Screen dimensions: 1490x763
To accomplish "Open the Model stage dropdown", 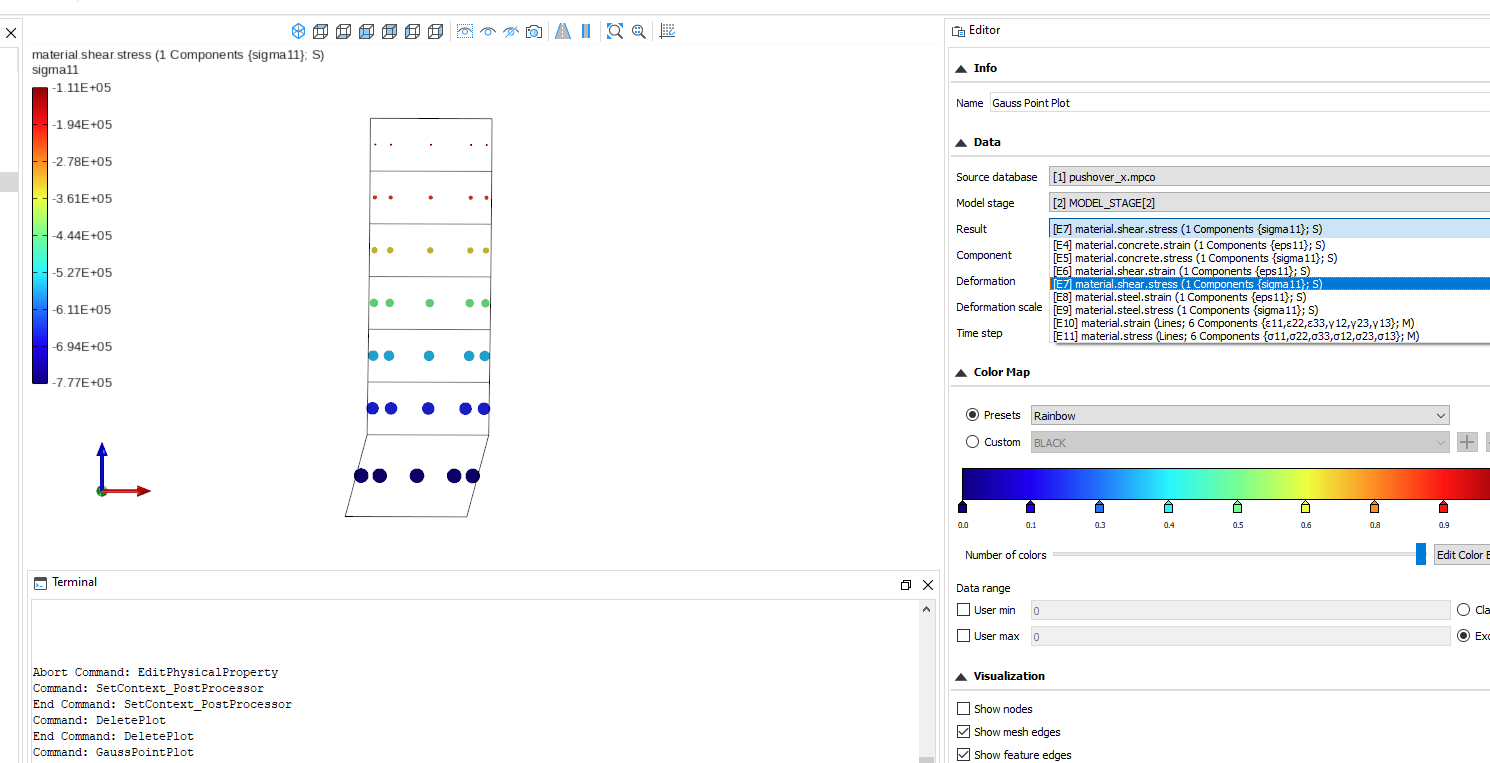I will 1269,203.
